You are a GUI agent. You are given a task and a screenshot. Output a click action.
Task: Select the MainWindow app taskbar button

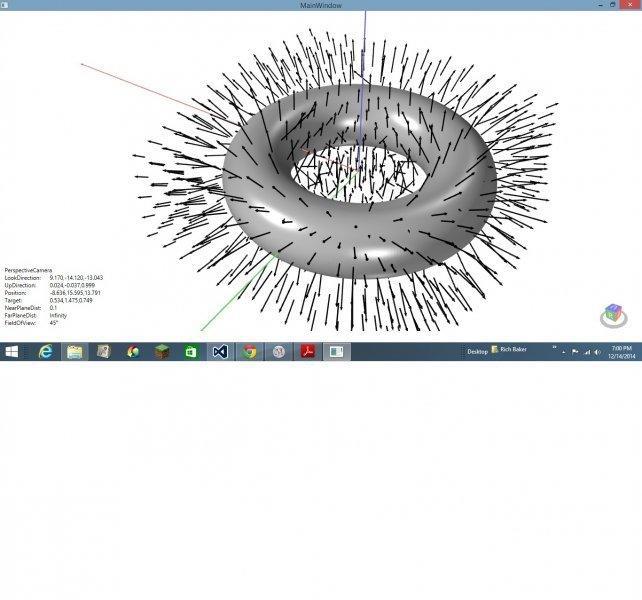[337, 352]
